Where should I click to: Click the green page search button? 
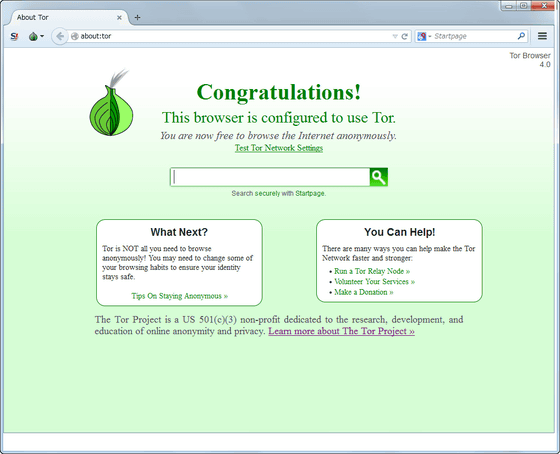[379, 177]
